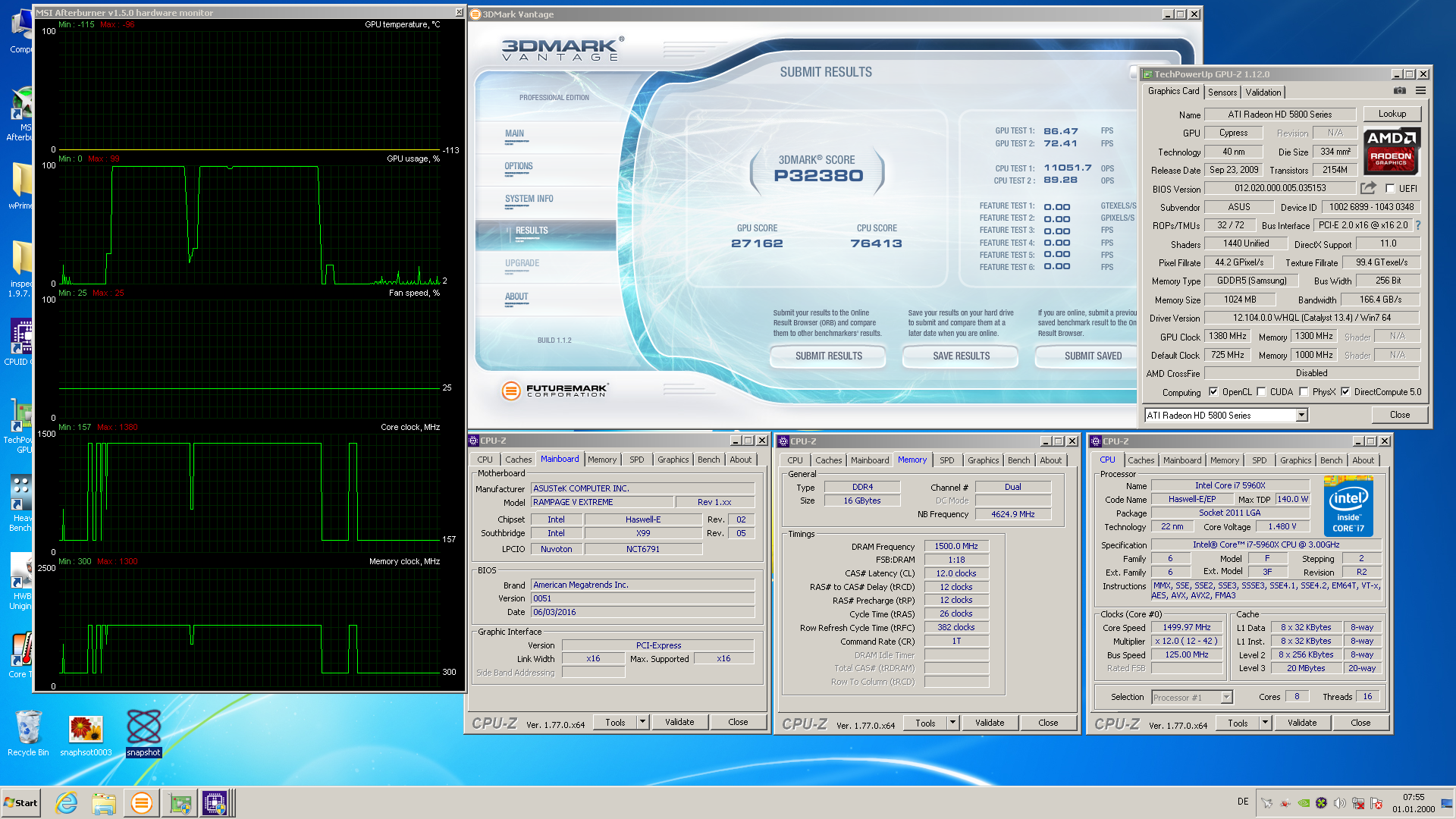
Task: Open Internet Explorer from the taskbar
Action: tap(67, 803)
